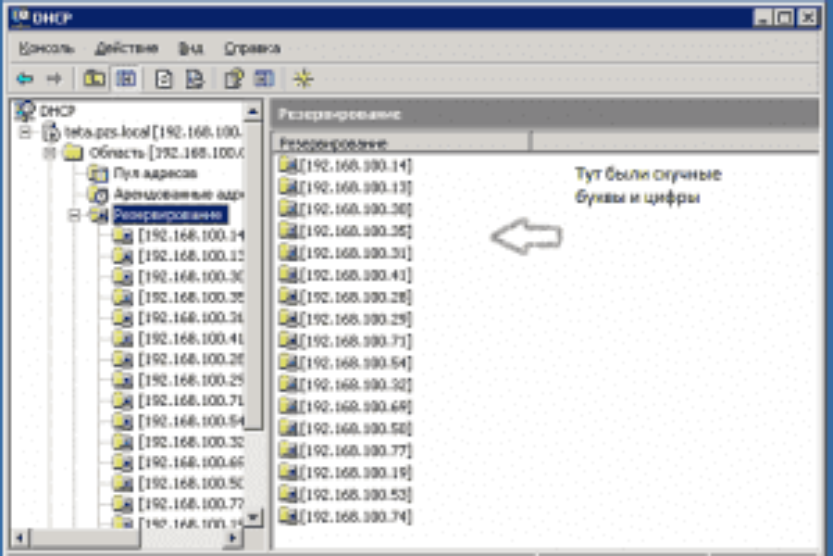This screenshot has width=833, height=556.
Task: Click the Forward arrow toolbar icon
Action: point(54,79)
